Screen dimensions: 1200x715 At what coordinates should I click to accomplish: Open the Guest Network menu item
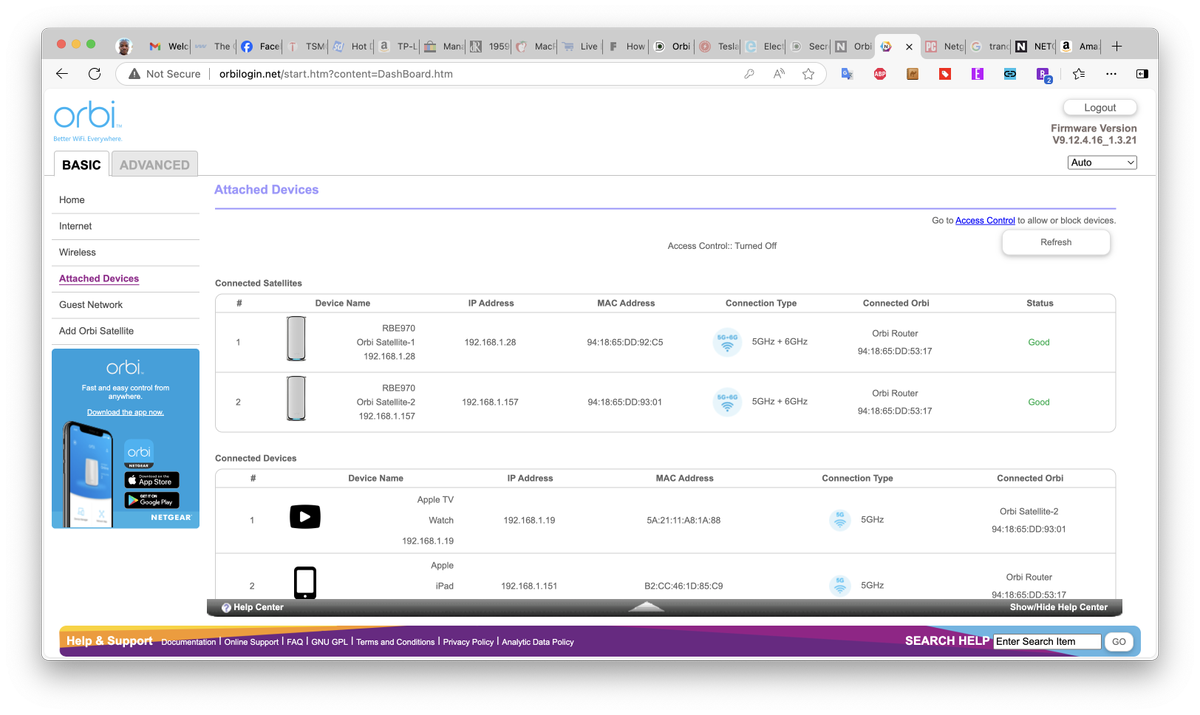click(91, 305)
